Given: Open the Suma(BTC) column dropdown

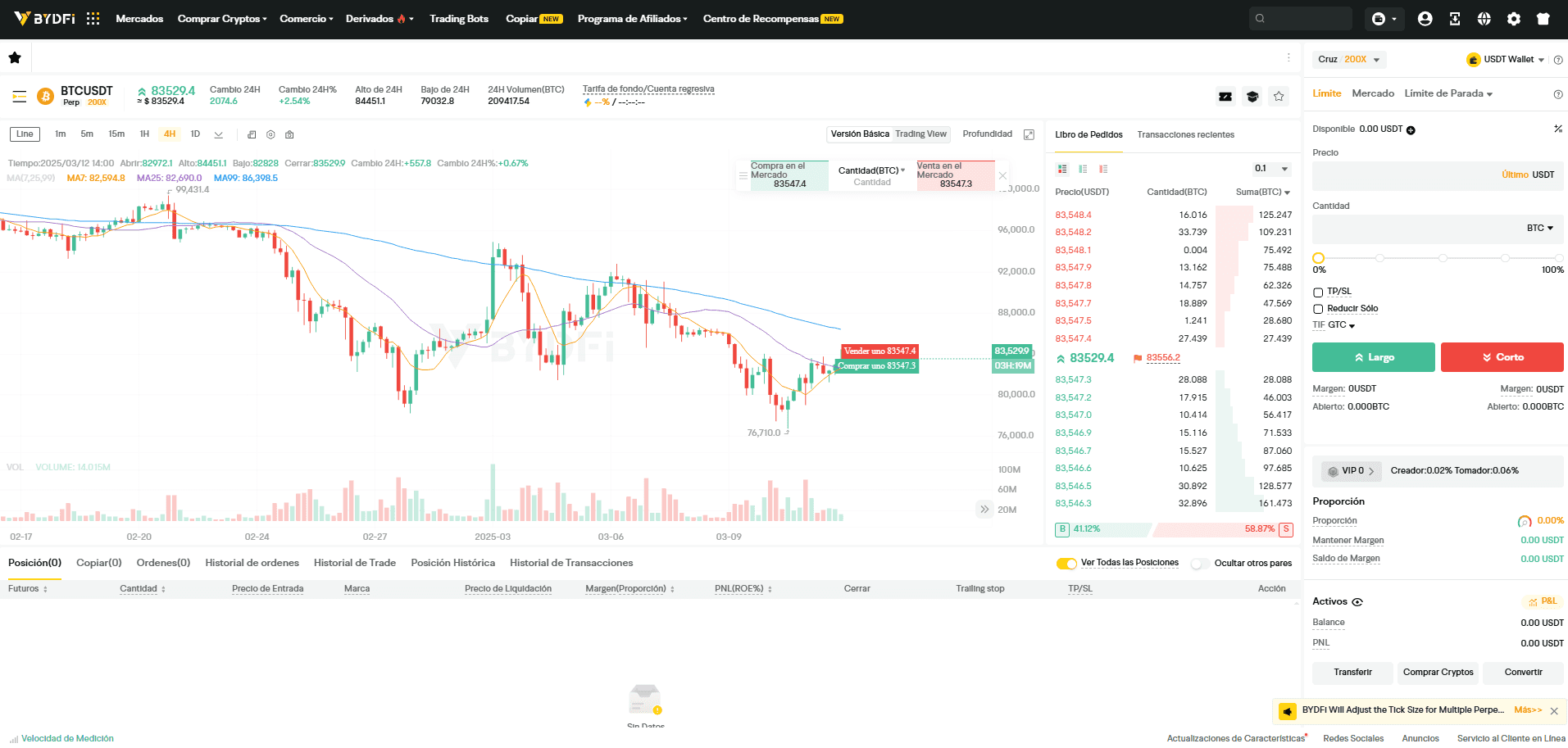Looking at the screenshot, I should click(1263, 193).
